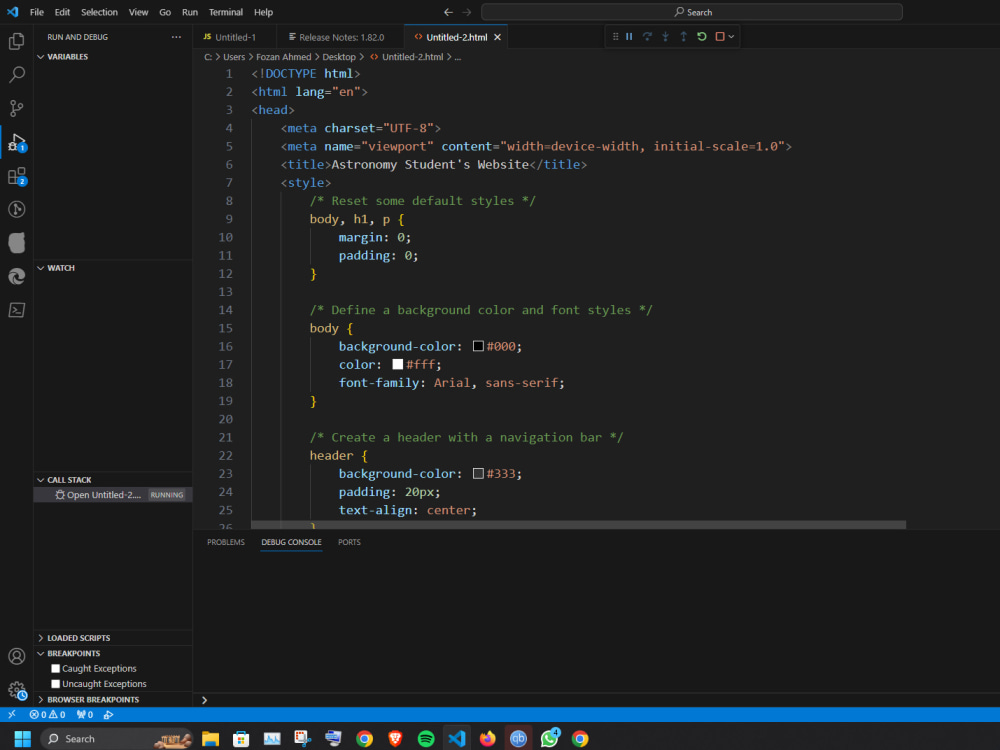Click the Go Forward navigation arrow
Image resolution: width=1000 pixels, height=750 pixels.
467,12
